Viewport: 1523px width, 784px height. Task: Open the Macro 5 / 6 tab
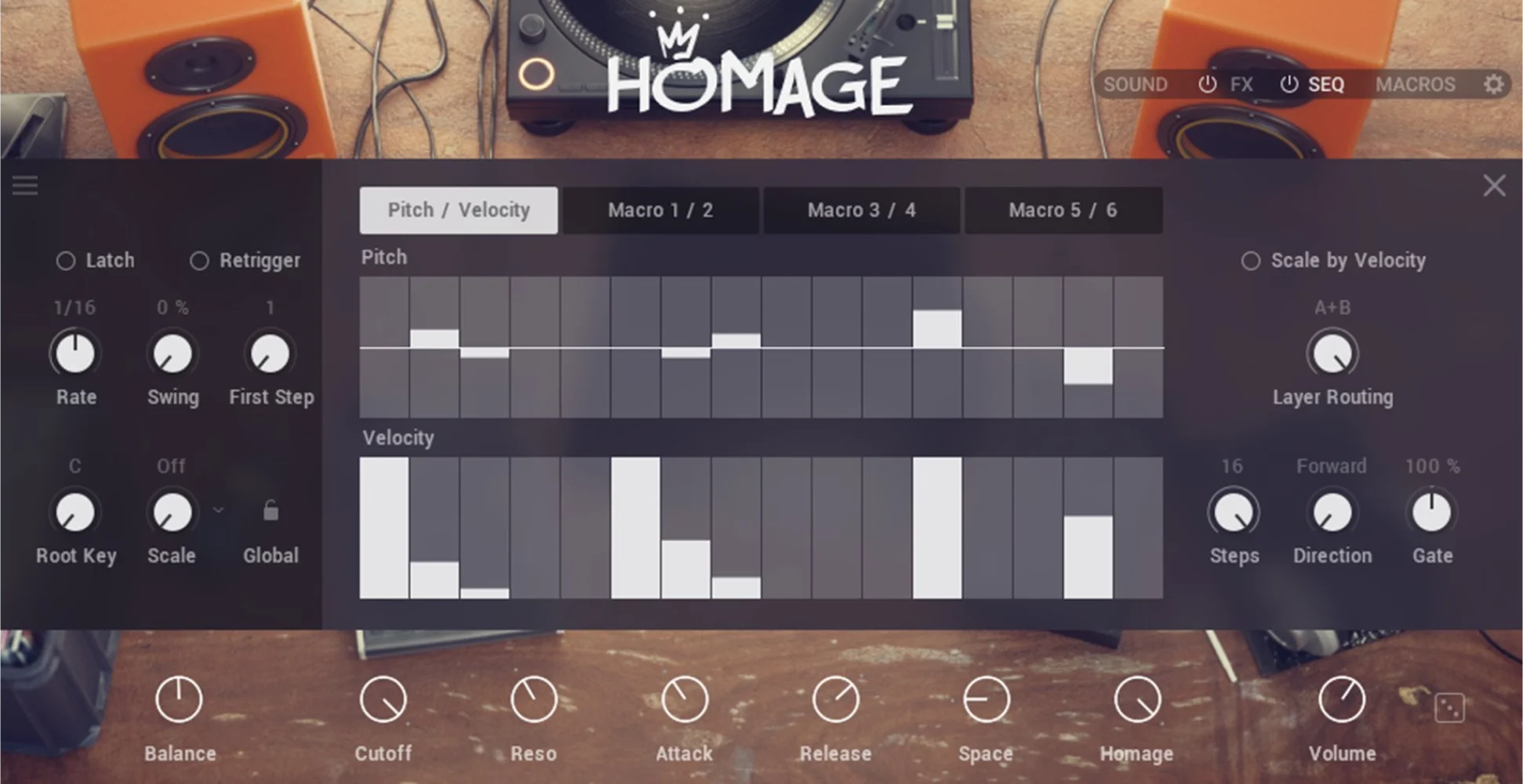[1064, 210]
